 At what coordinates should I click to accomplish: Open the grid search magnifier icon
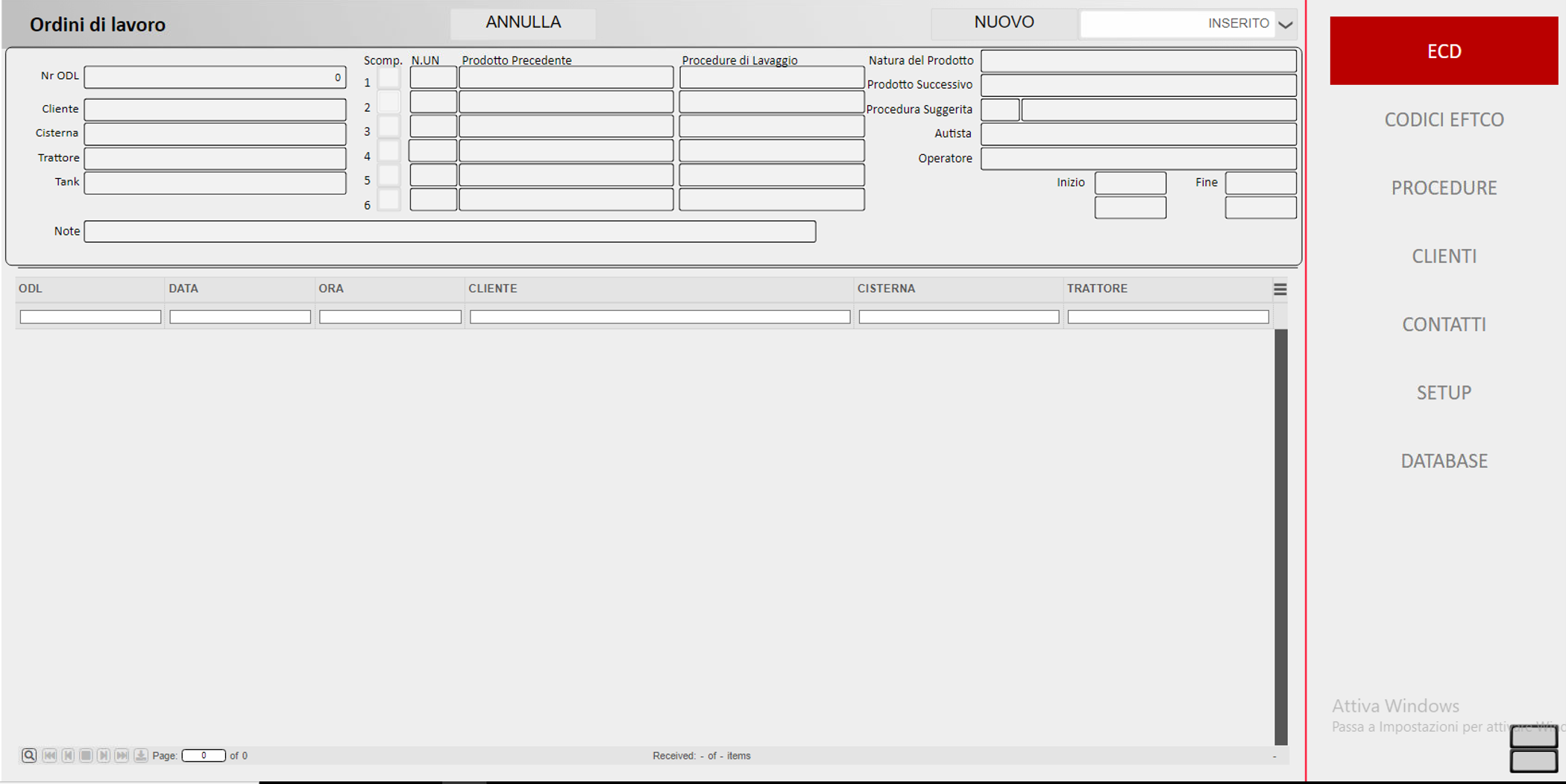pos(29,755)
